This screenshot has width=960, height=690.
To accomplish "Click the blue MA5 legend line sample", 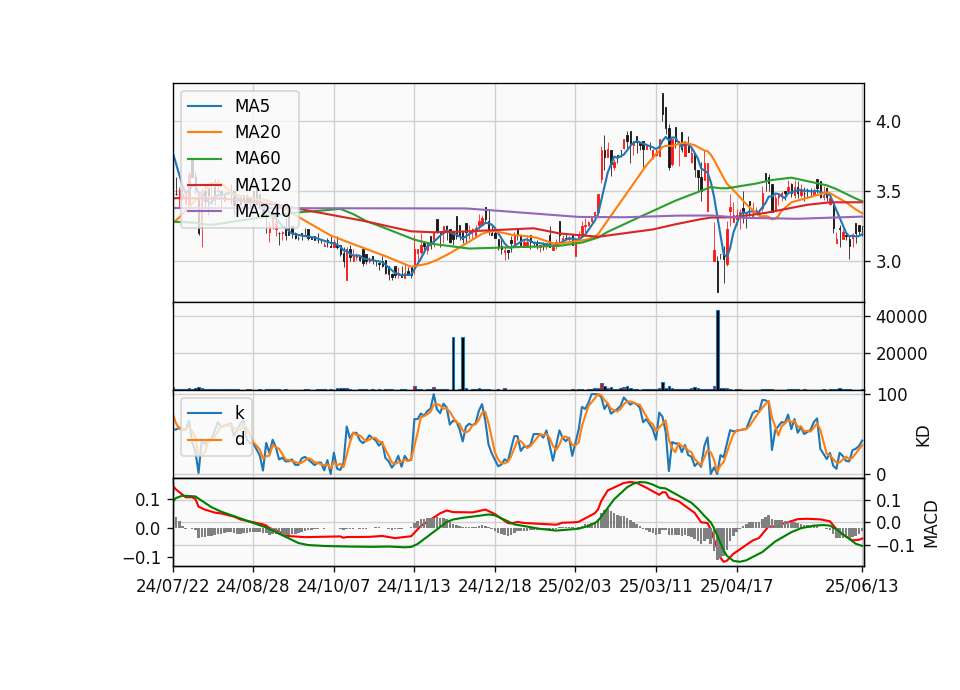I will pyautogui.click(x=204, y=106).
